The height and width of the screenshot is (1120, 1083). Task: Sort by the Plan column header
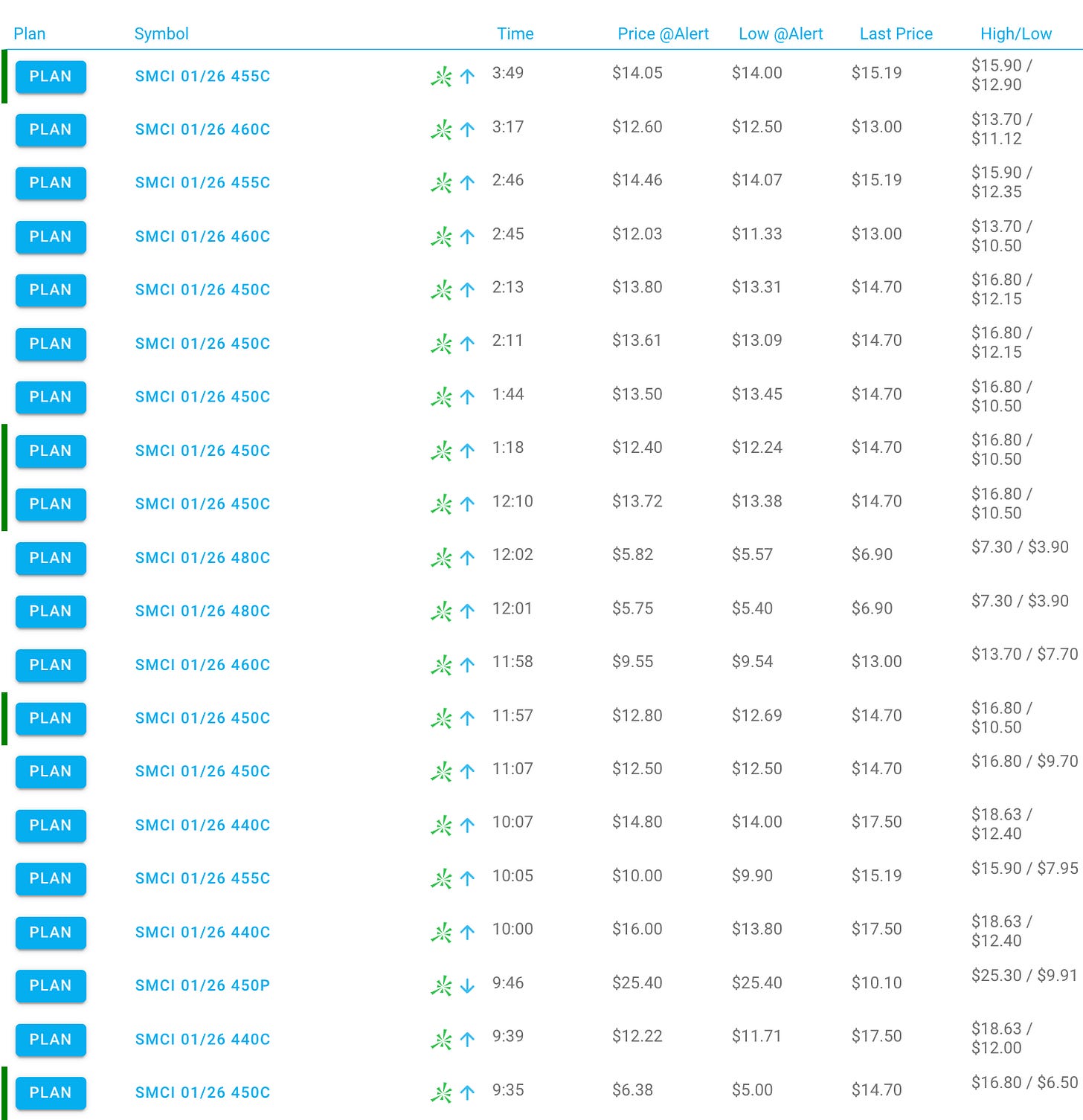click(30, 33)
